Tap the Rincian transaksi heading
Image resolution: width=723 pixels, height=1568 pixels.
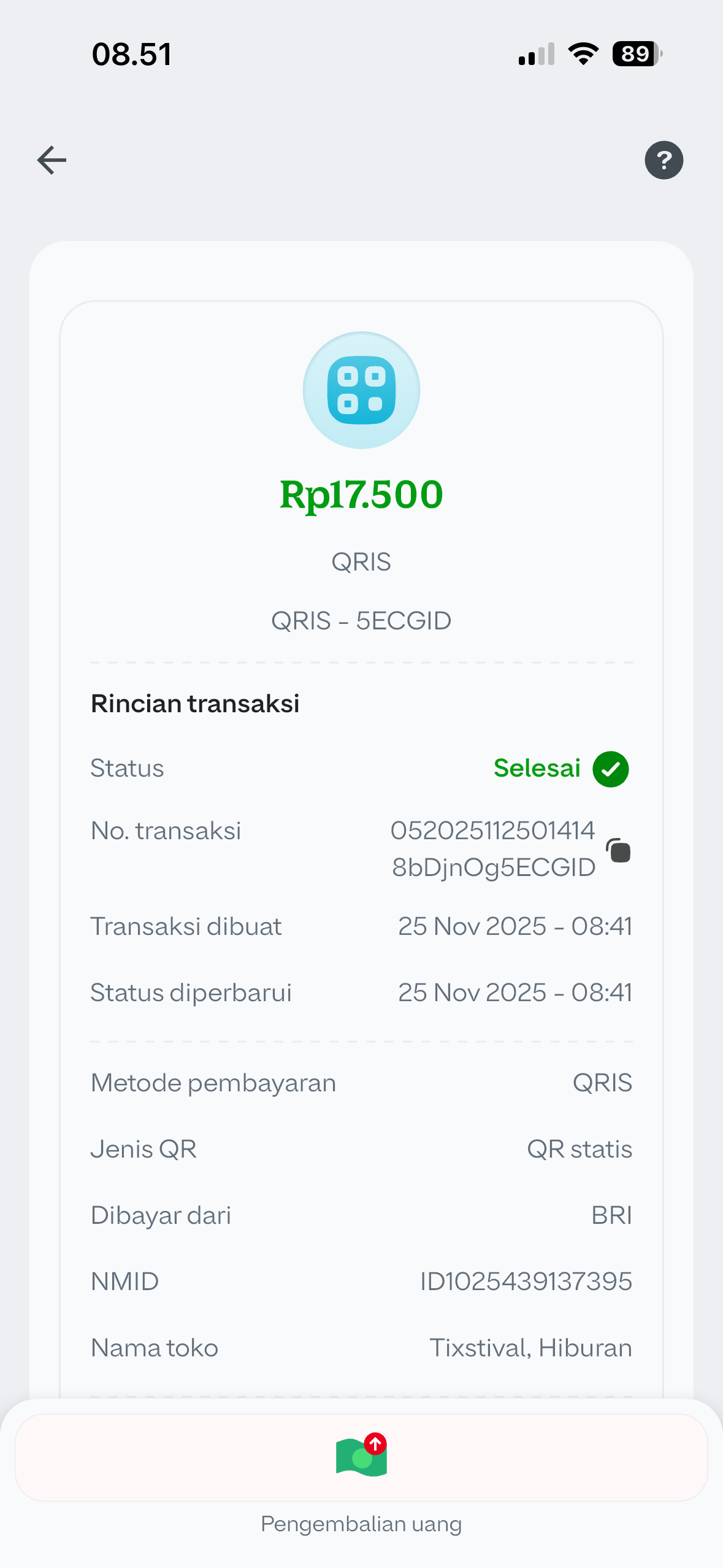(x=195, y=704)
